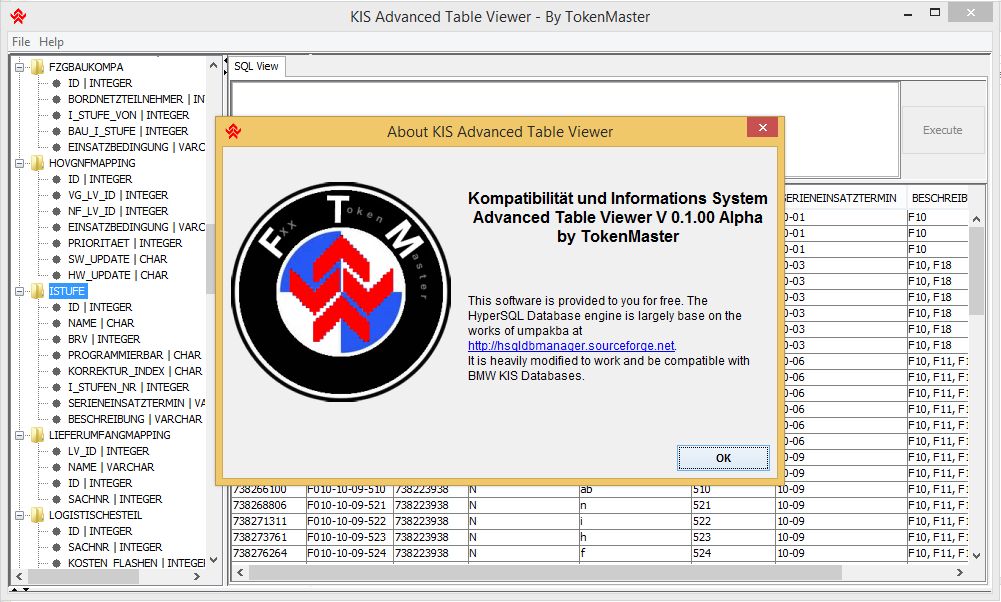Viewport: 1001px width, 602px height.
Task: Select BORDNETZTEILNEHMER column node
Action: pos(136,99)
